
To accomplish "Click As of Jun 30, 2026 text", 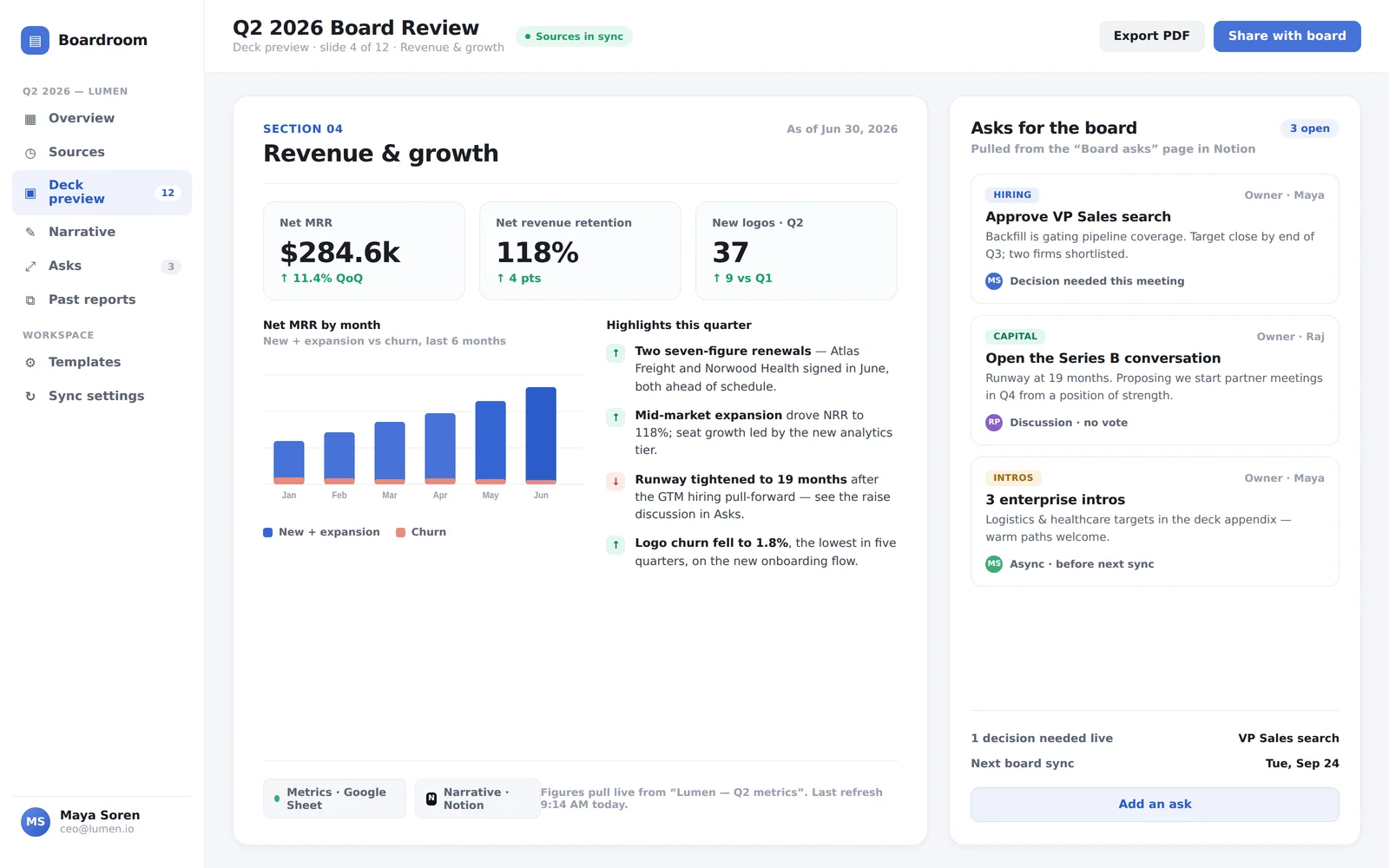I will point(842,129).
